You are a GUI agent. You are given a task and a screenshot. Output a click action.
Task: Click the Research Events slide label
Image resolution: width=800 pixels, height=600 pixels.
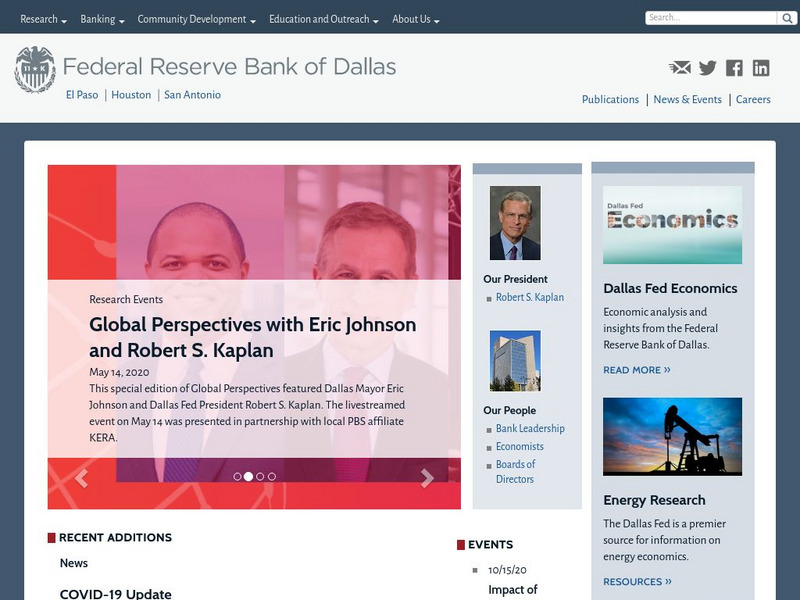(x=126, y=299)
